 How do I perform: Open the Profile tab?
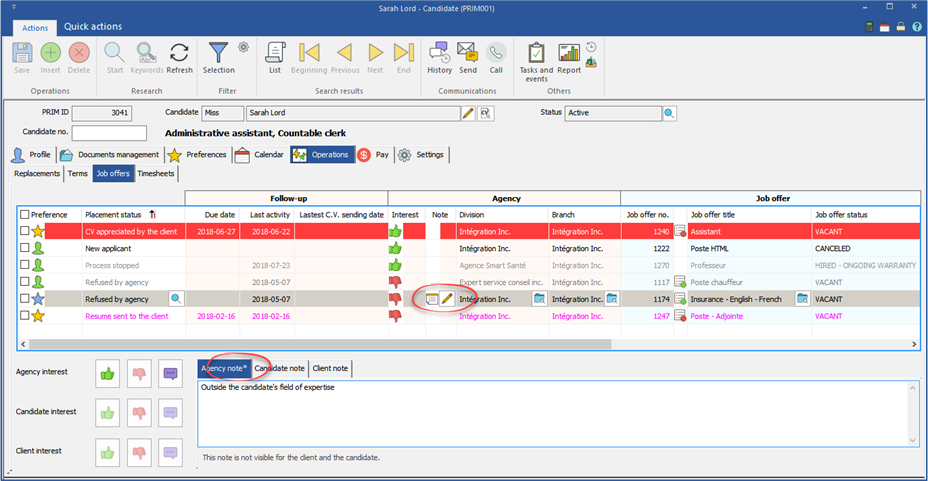[32, 155]
